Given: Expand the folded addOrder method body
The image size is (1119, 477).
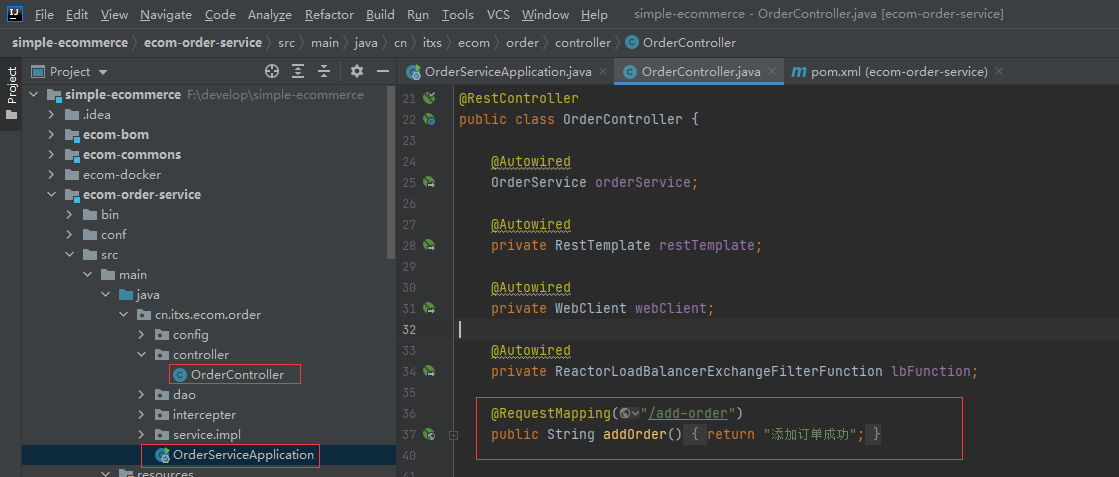Looking at the screenshot, I should click(453, 434).
